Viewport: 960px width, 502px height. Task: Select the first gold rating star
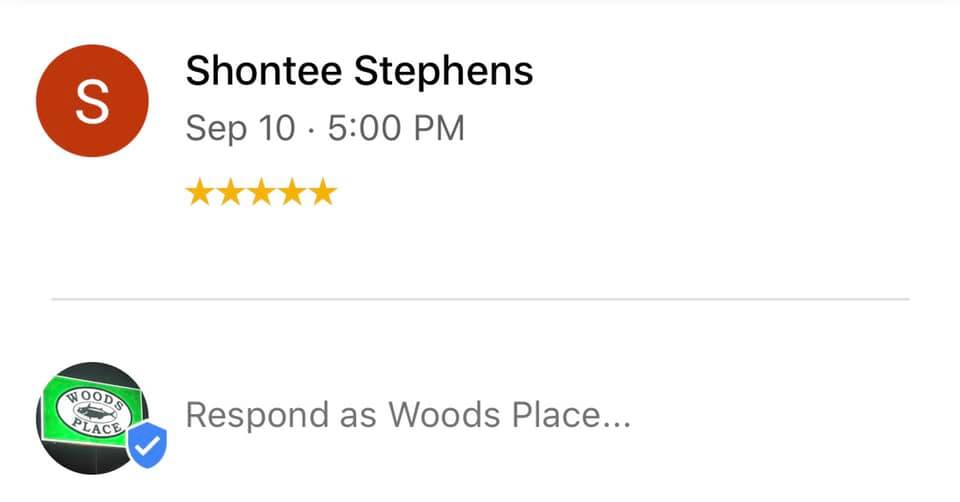[200, 192]
